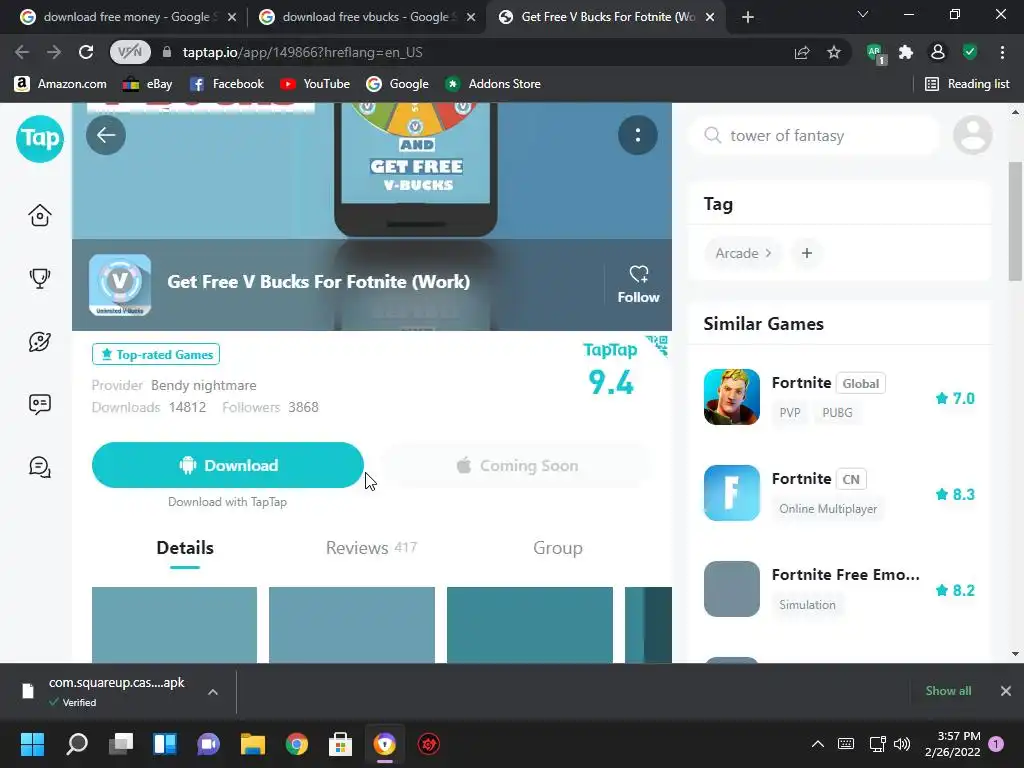Click the PVP tag under Fortnite
This screenshot has width=1024, height=768.
(790, 413)
